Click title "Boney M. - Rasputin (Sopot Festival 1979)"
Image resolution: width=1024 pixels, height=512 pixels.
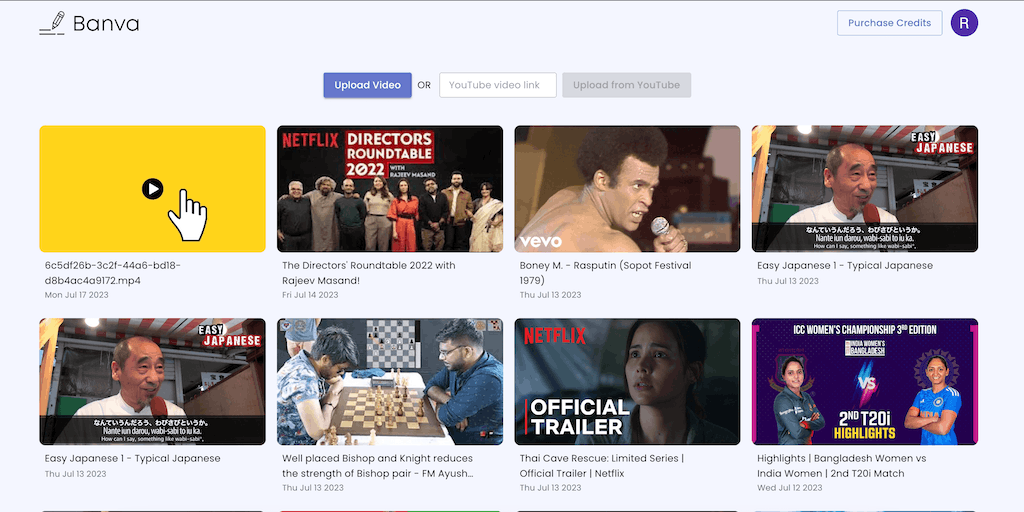click(x=605, y=273)
